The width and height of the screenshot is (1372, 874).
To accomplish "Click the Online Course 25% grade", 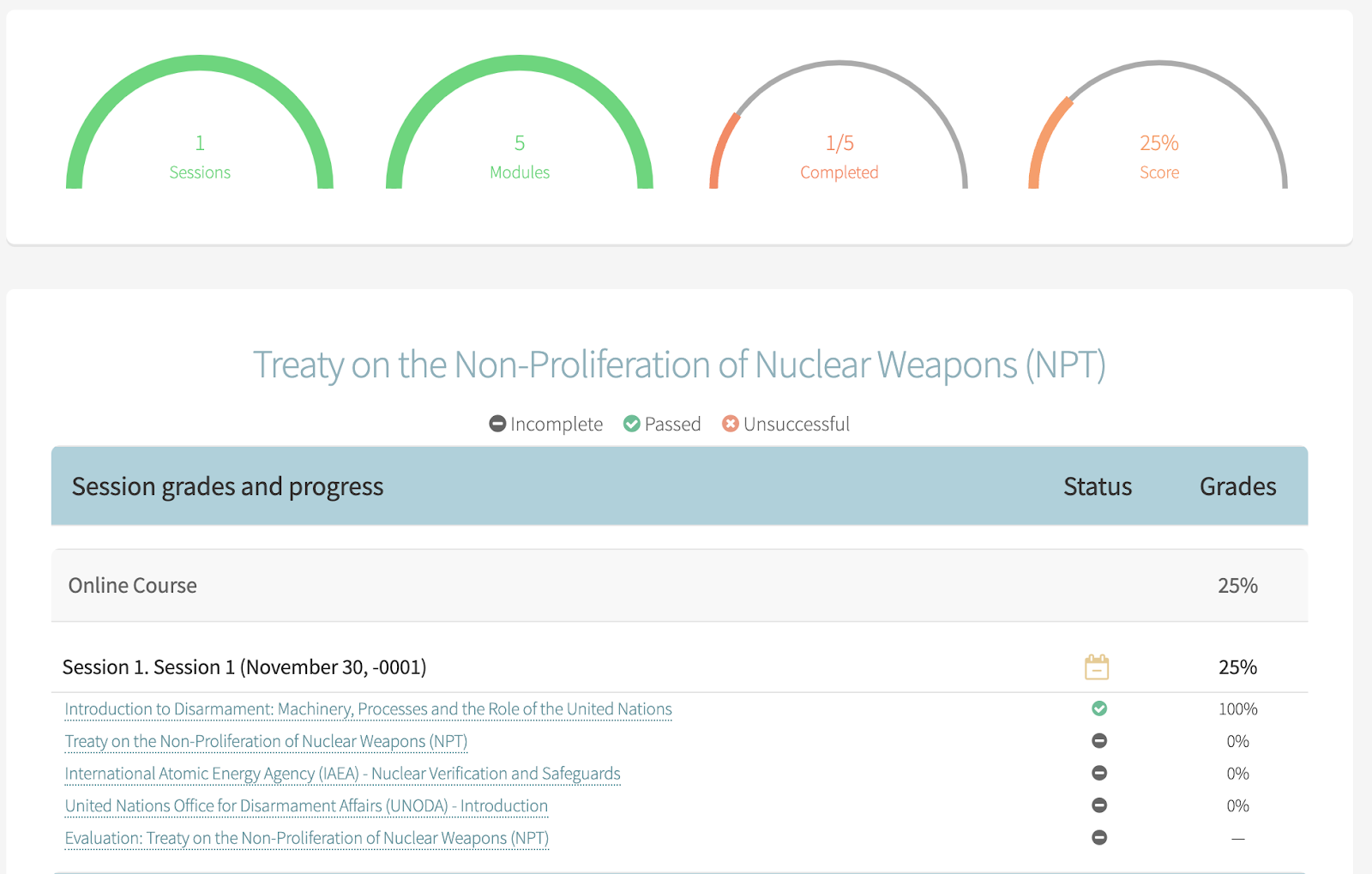I will tap(1238, 586).
